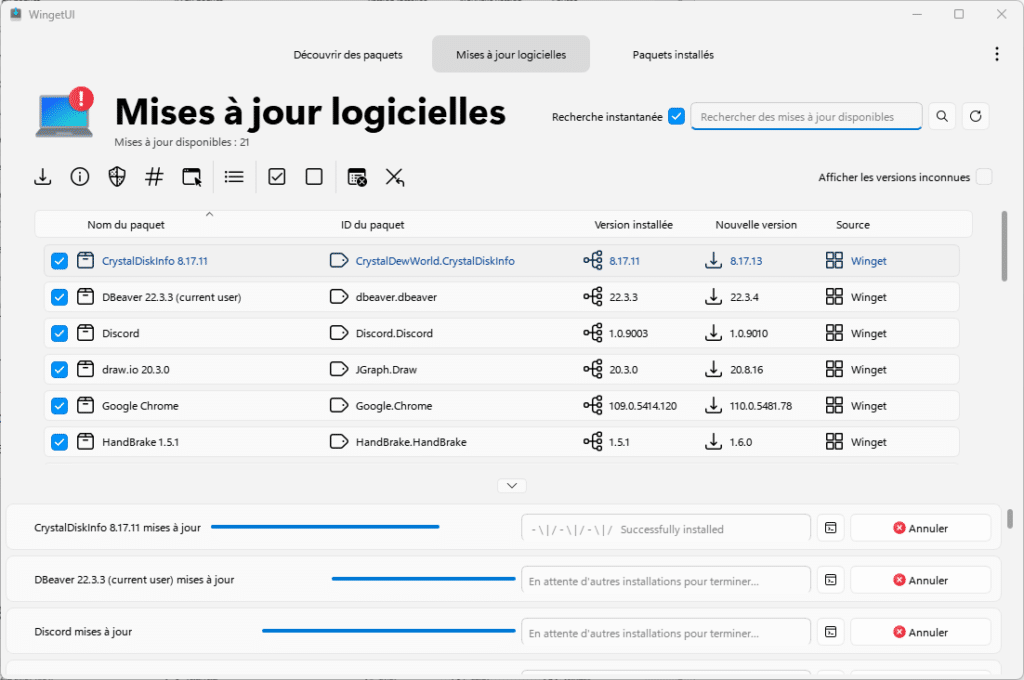Click the Discord En attente status field
Image resolution: width=1024 pixels, height=680 pixels.
pos(666,632)
